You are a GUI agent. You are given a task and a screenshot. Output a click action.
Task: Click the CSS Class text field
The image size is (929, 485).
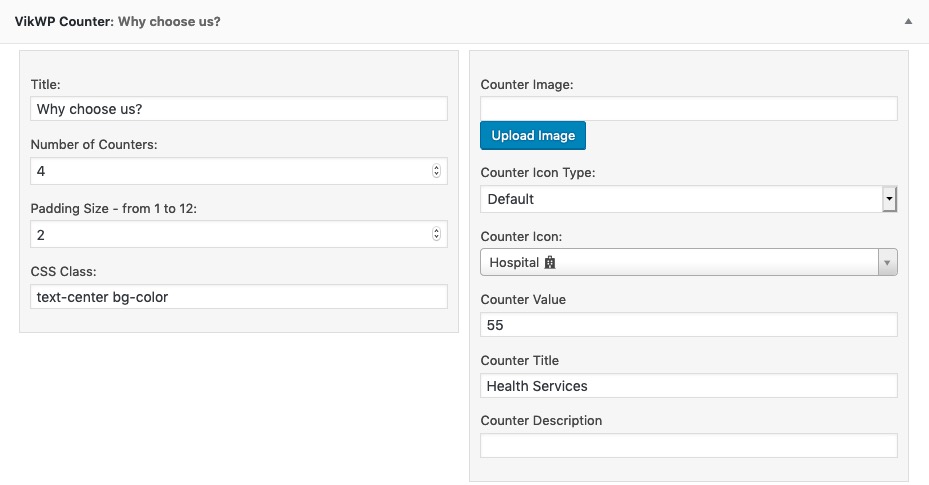239,297
